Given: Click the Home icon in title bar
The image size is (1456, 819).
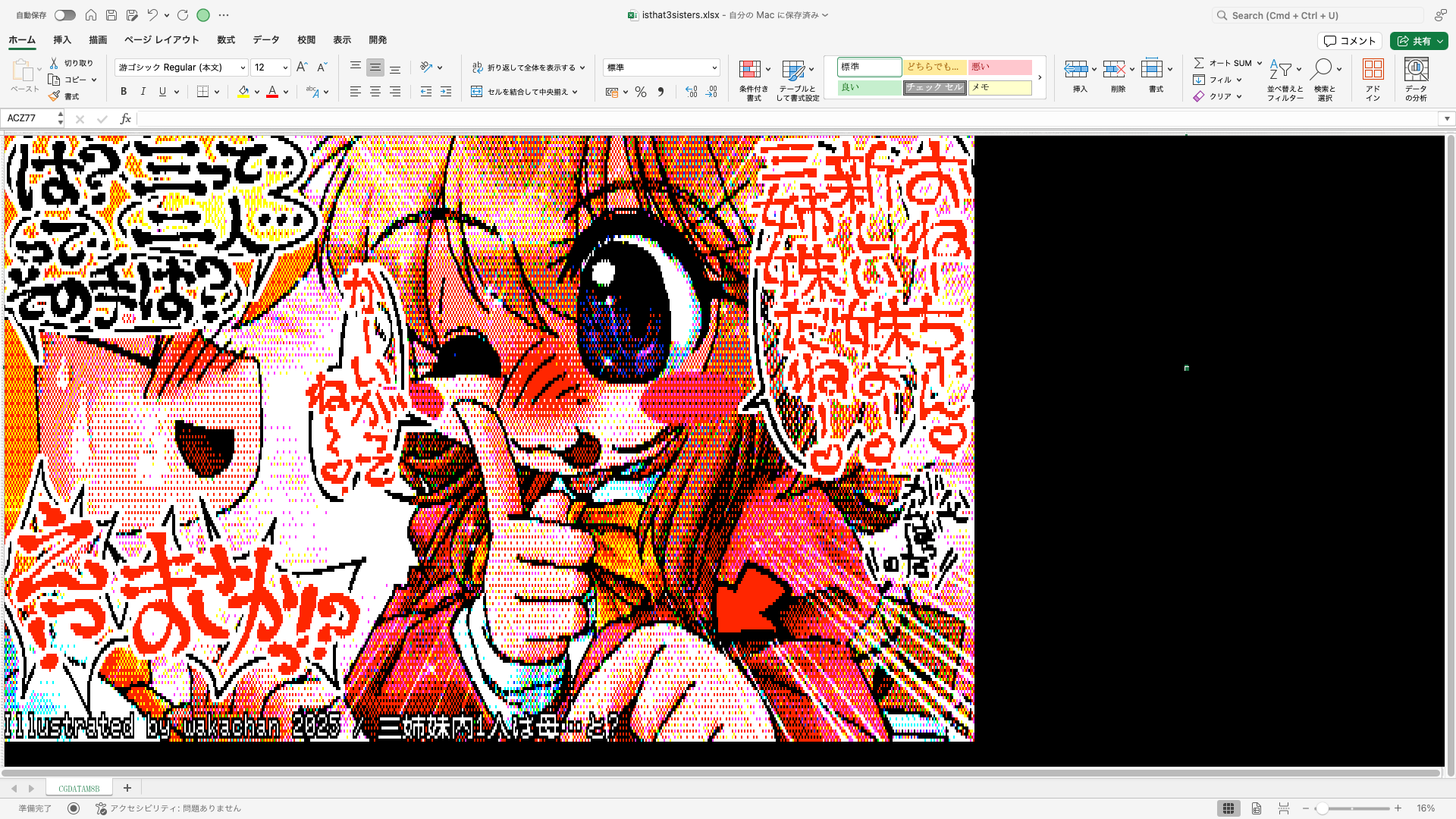Looking at the screenshot, I should point(91,15).
